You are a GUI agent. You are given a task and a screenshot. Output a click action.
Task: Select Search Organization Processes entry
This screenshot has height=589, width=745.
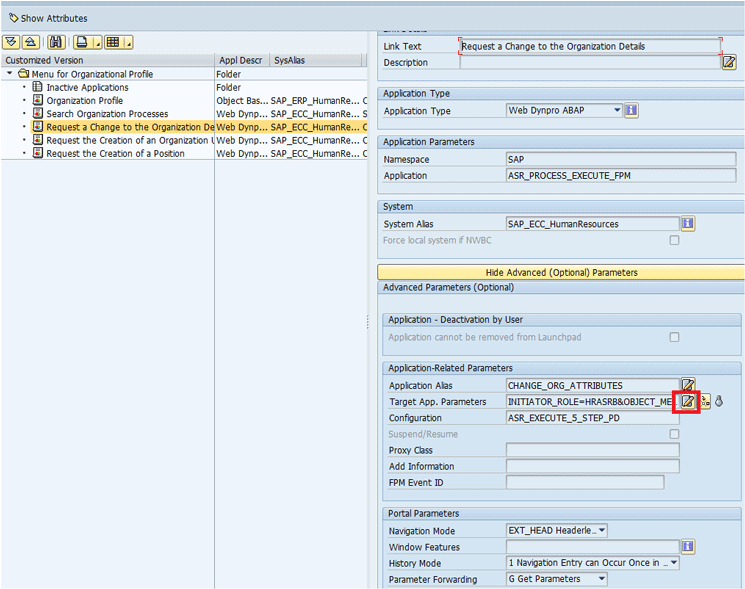(x=107, y=114)
